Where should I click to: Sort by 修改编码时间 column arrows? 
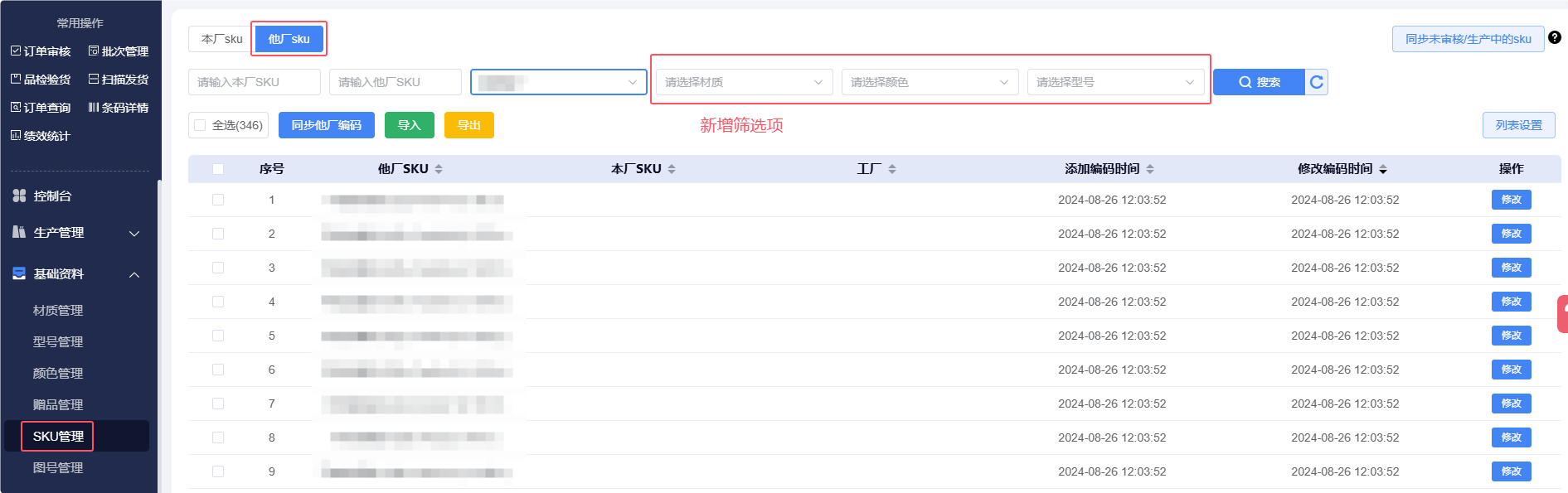coord(1383,169)
